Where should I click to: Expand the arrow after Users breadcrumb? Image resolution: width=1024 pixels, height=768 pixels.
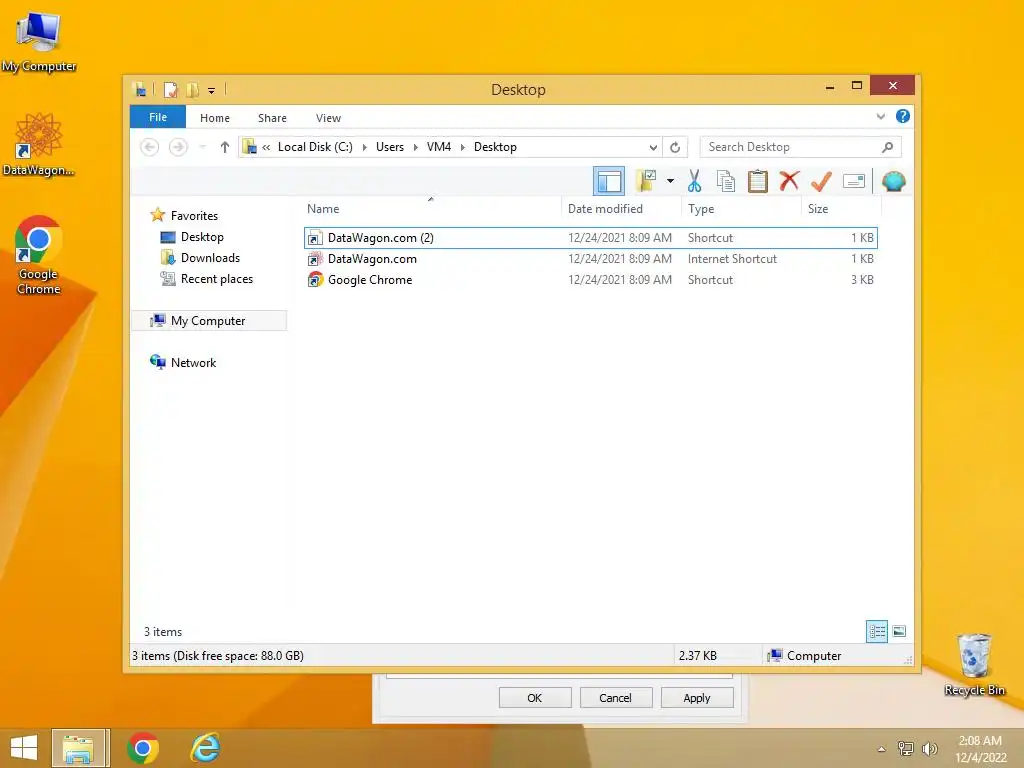[x=415, y=147]
